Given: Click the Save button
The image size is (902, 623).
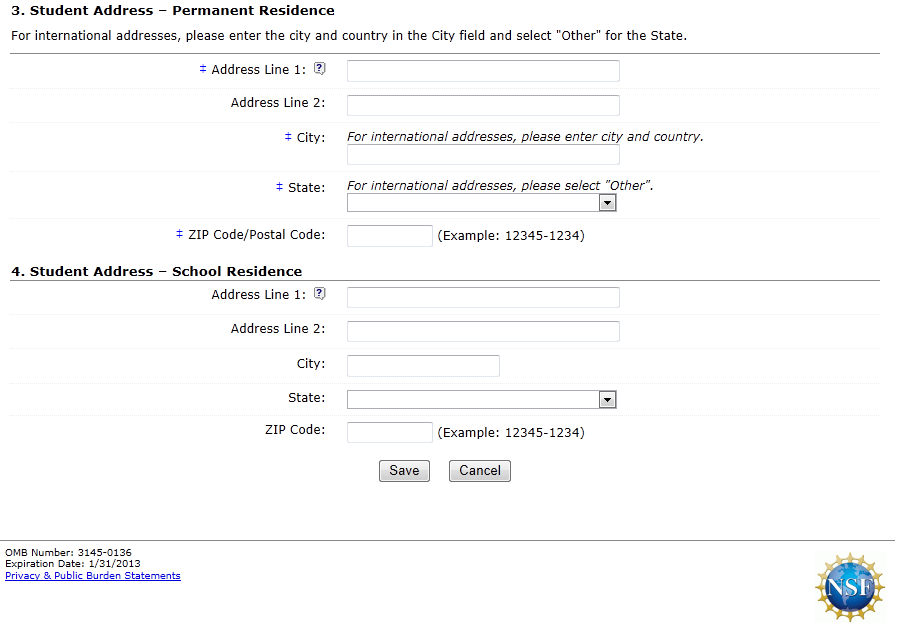Looking at the screenshot, I should pos(404,471).
